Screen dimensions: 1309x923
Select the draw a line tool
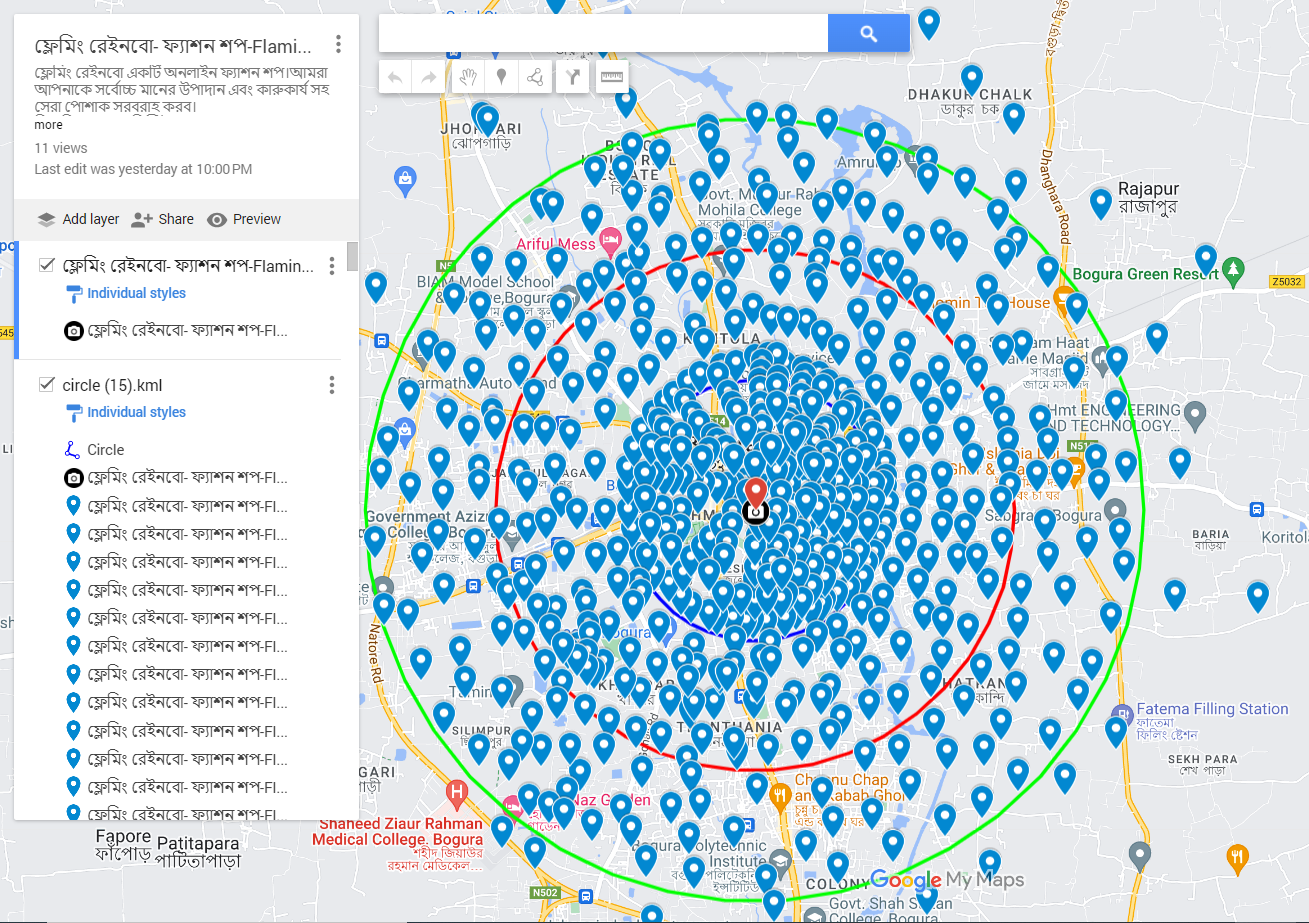[535, 76]
